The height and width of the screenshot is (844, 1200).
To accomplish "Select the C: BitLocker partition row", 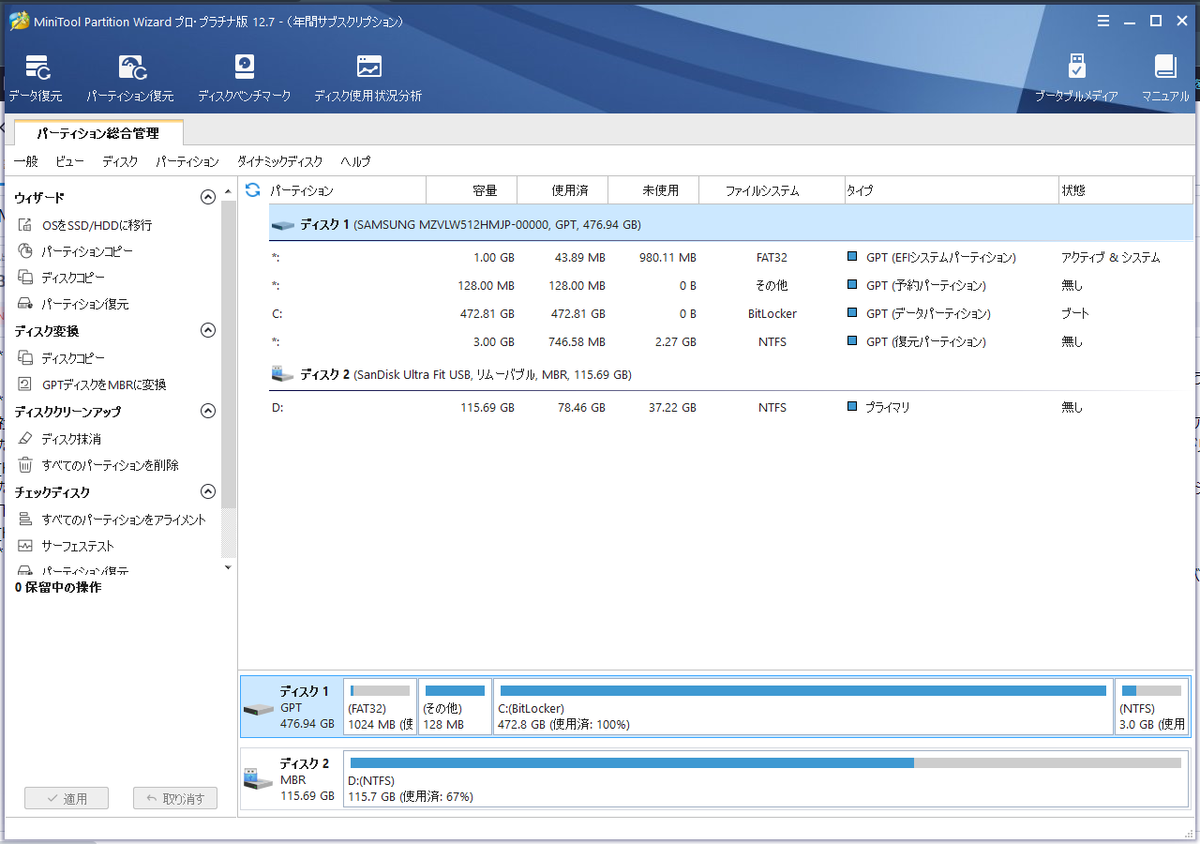I will coord(731,313).
